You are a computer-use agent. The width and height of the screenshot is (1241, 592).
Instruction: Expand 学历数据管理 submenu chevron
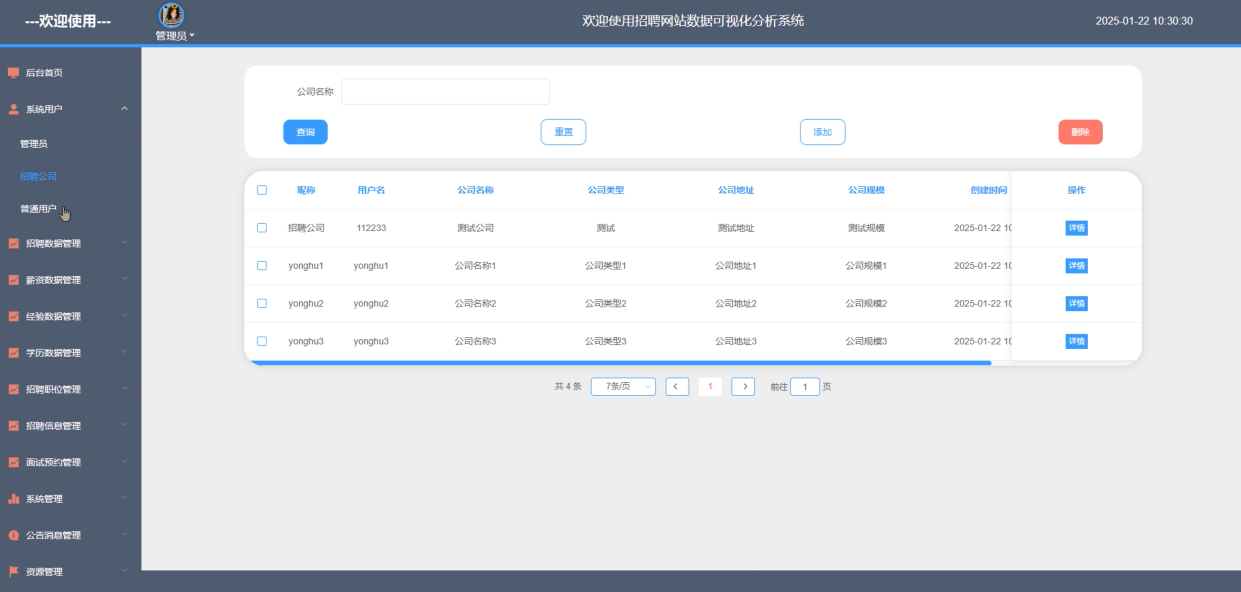pos(124,352)
